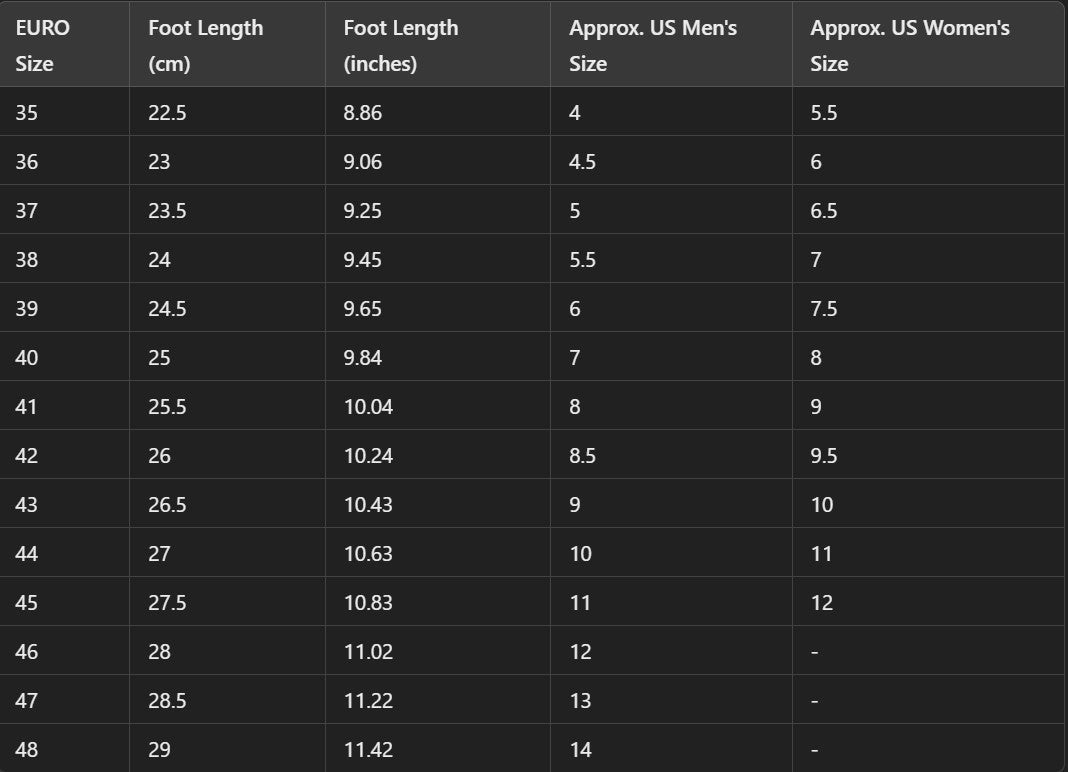Select the 24.5 cm foot length cell
1068x772 pixels.
point(167,309)
